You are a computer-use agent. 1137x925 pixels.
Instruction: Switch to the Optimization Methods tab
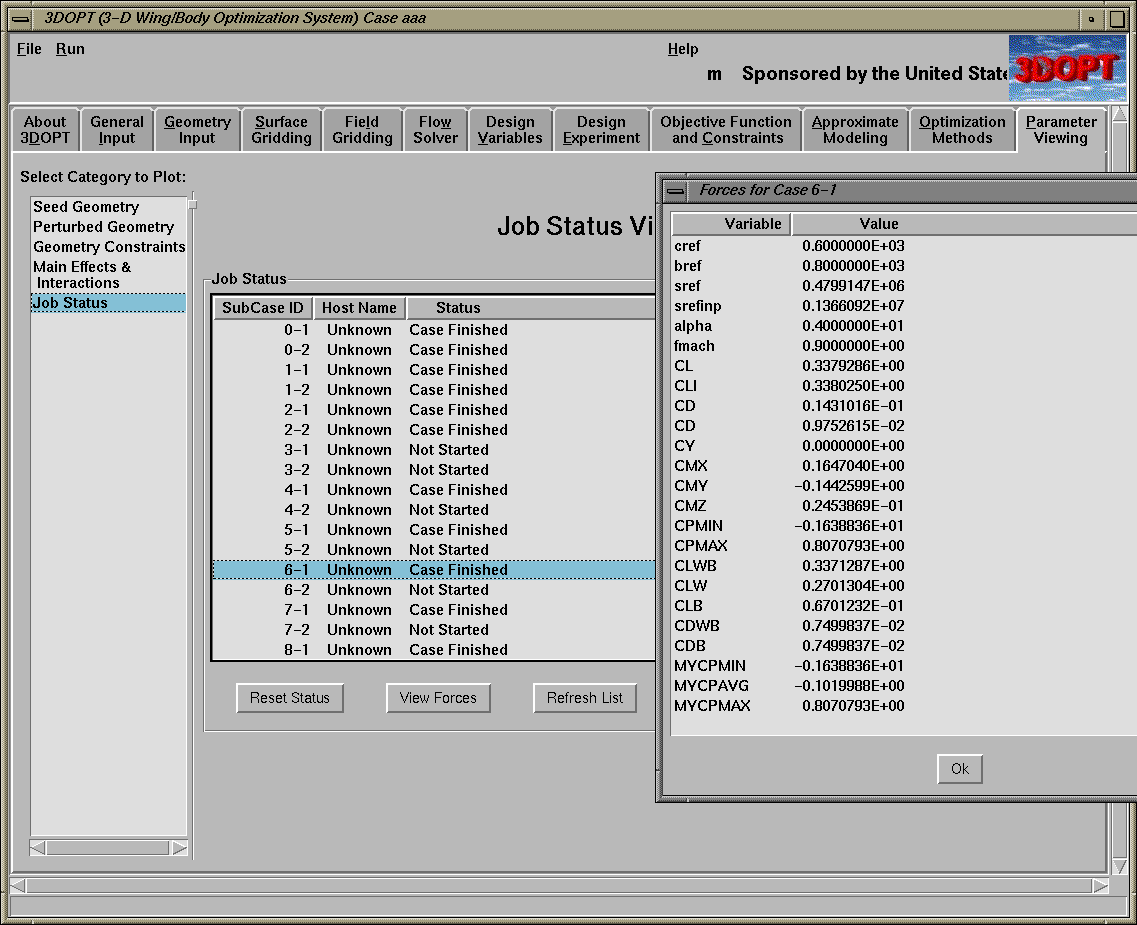pyautogui.click(x=962, y=130)
